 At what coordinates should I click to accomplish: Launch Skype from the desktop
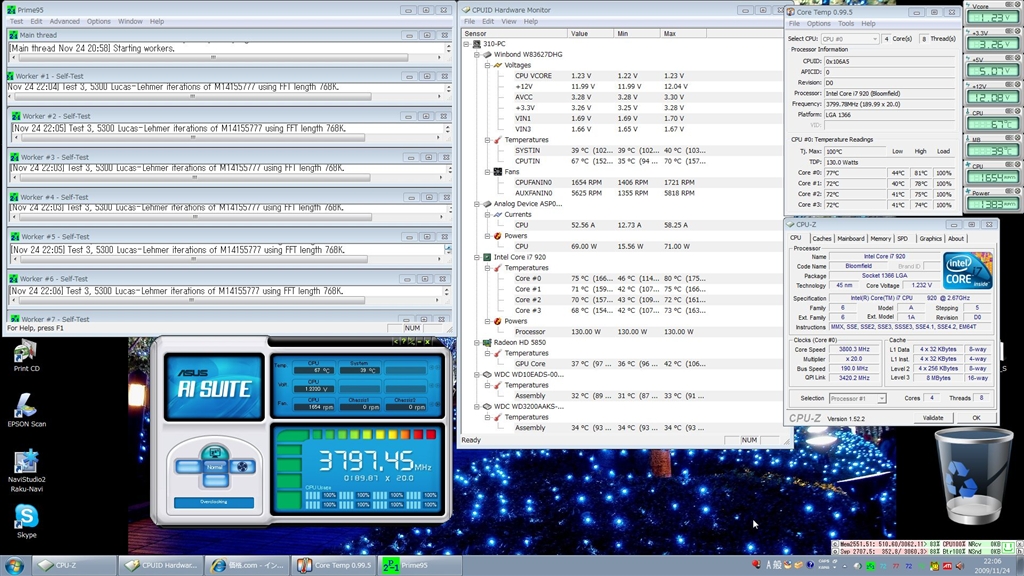coord(26,520)
